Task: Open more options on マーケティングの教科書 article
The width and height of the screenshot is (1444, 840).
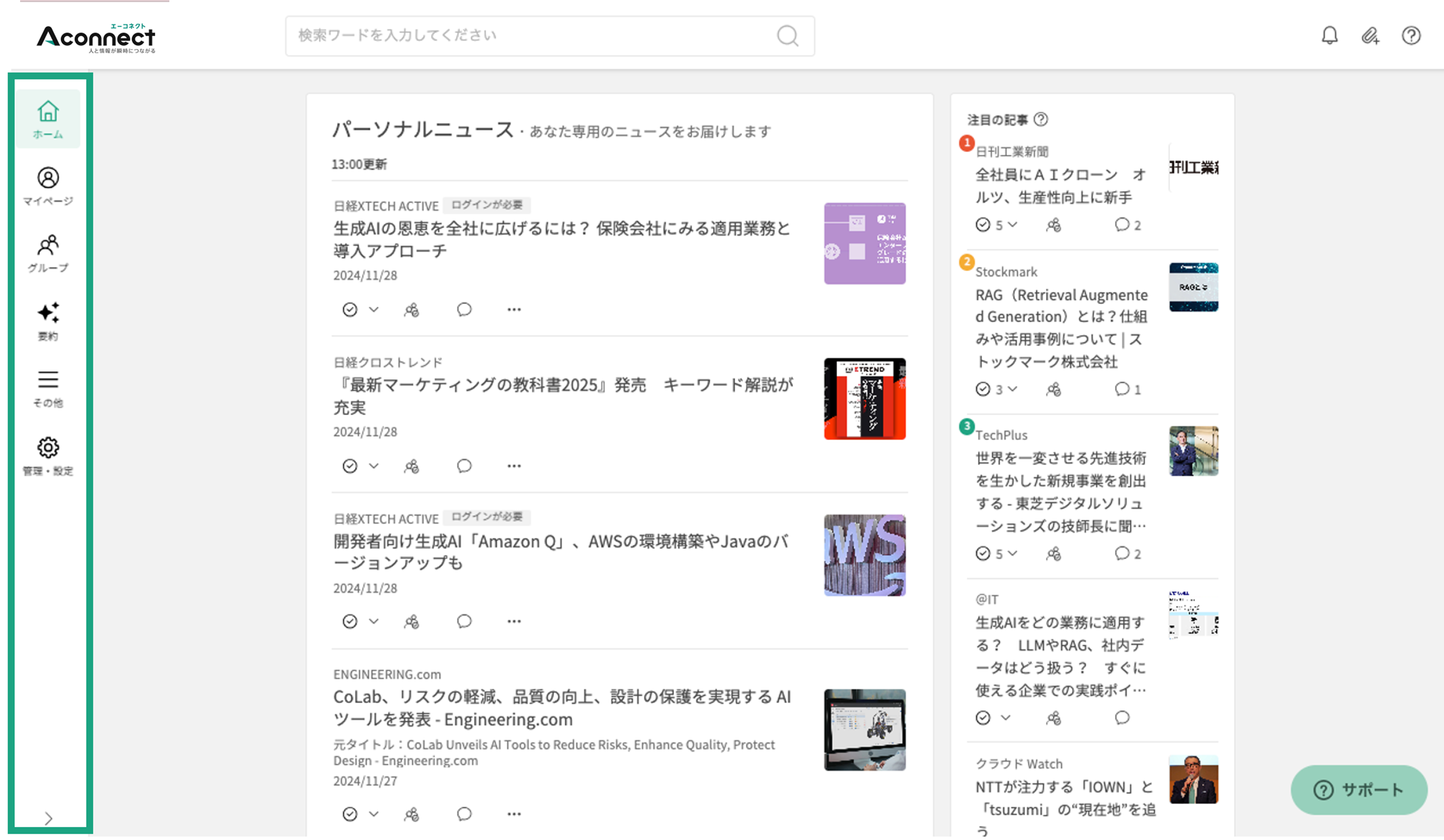Action: pyautogui.click(x=514, y=466)
